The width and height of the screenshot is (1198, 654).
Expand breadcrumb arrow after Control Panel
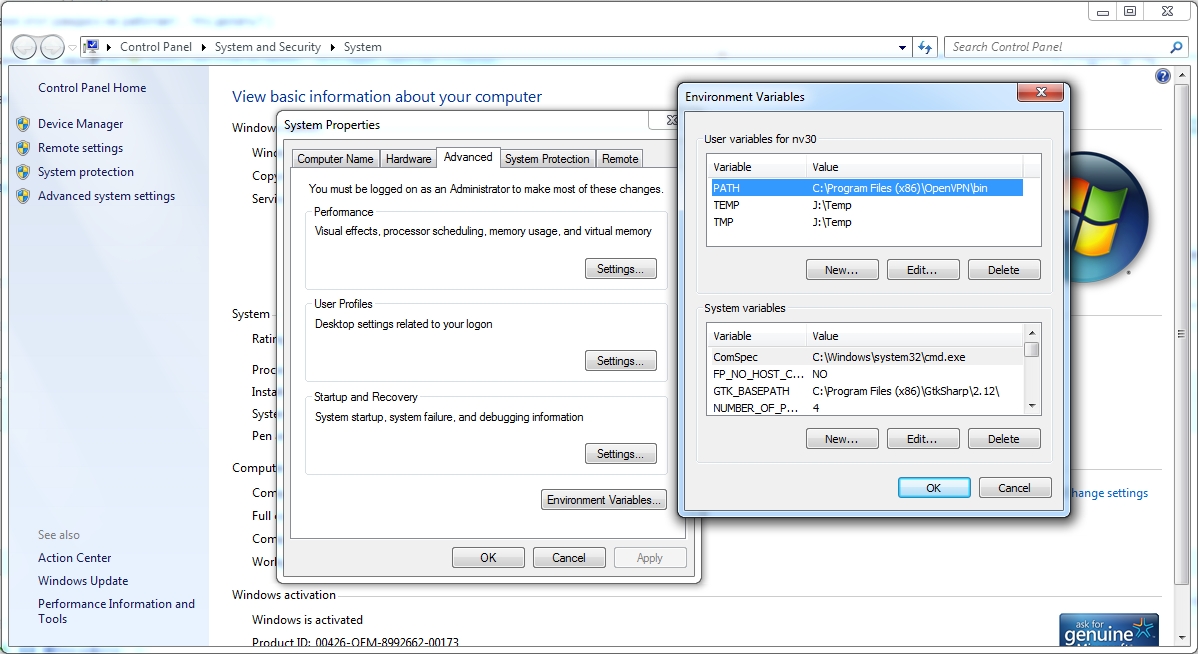[x=204, y=47]
